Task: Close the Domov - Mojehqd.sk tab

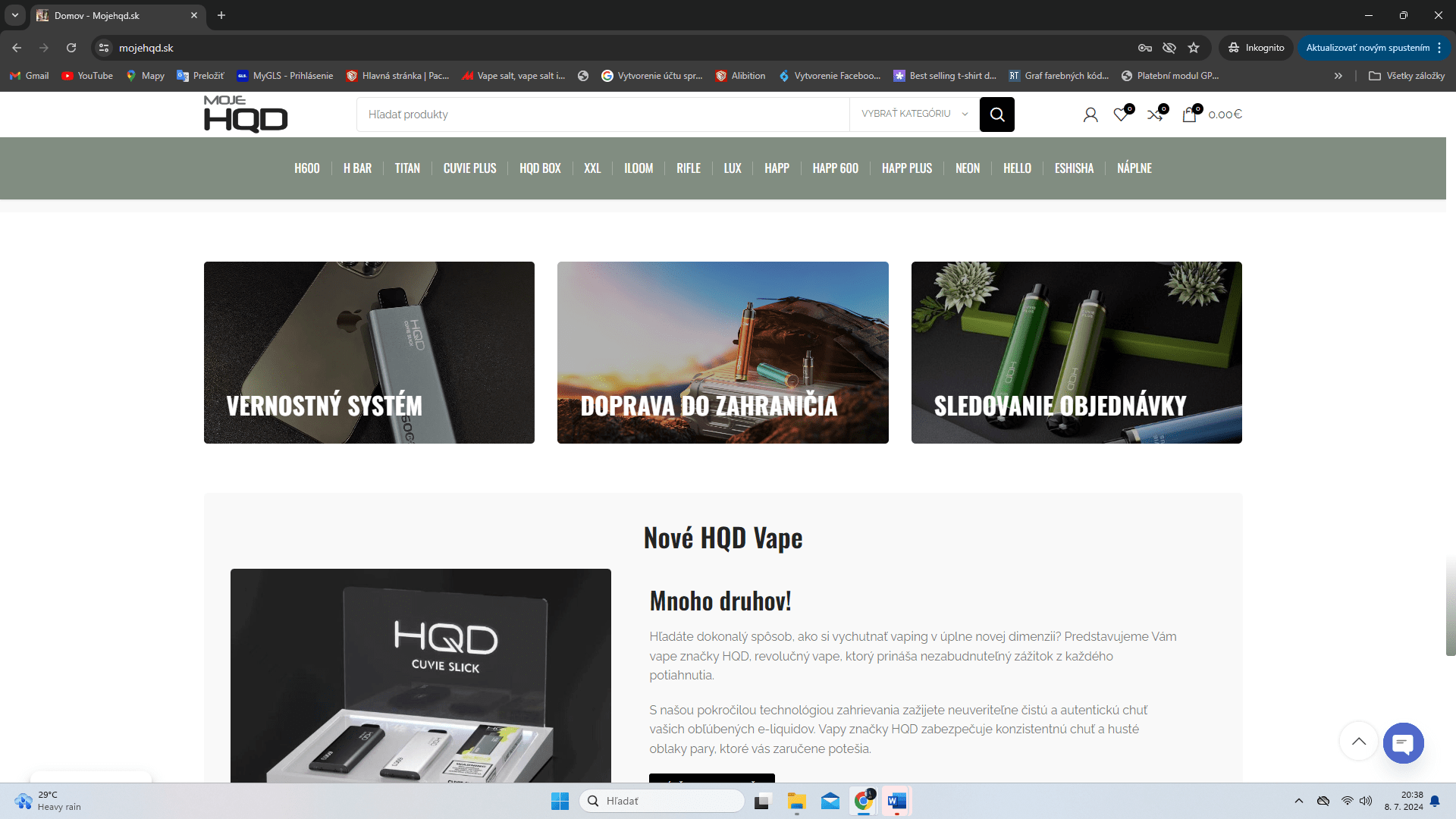Action: pyautogui.click(x=194, y=15)
